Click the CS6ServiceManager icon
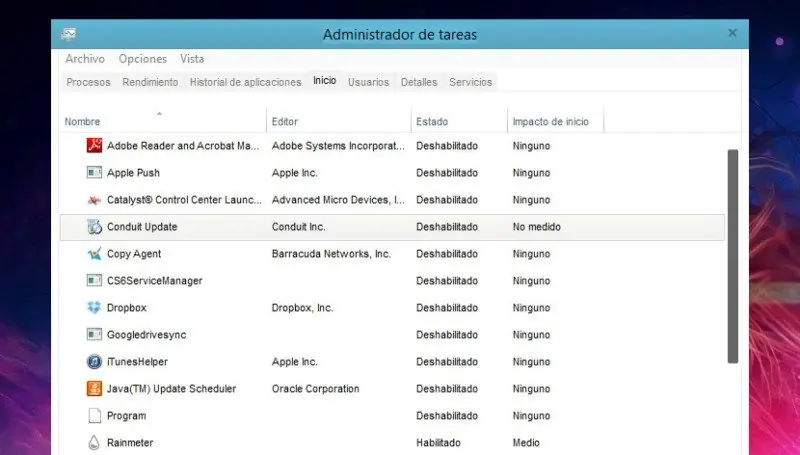 [x=94, y=281]
